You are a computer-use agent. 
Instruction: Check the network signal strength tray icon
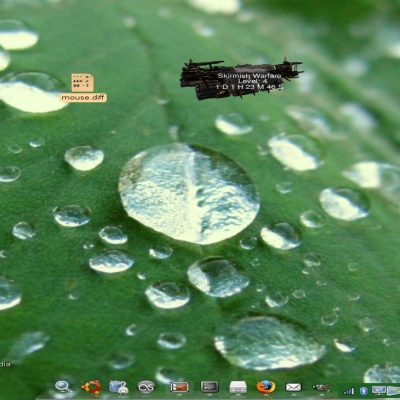349,391
